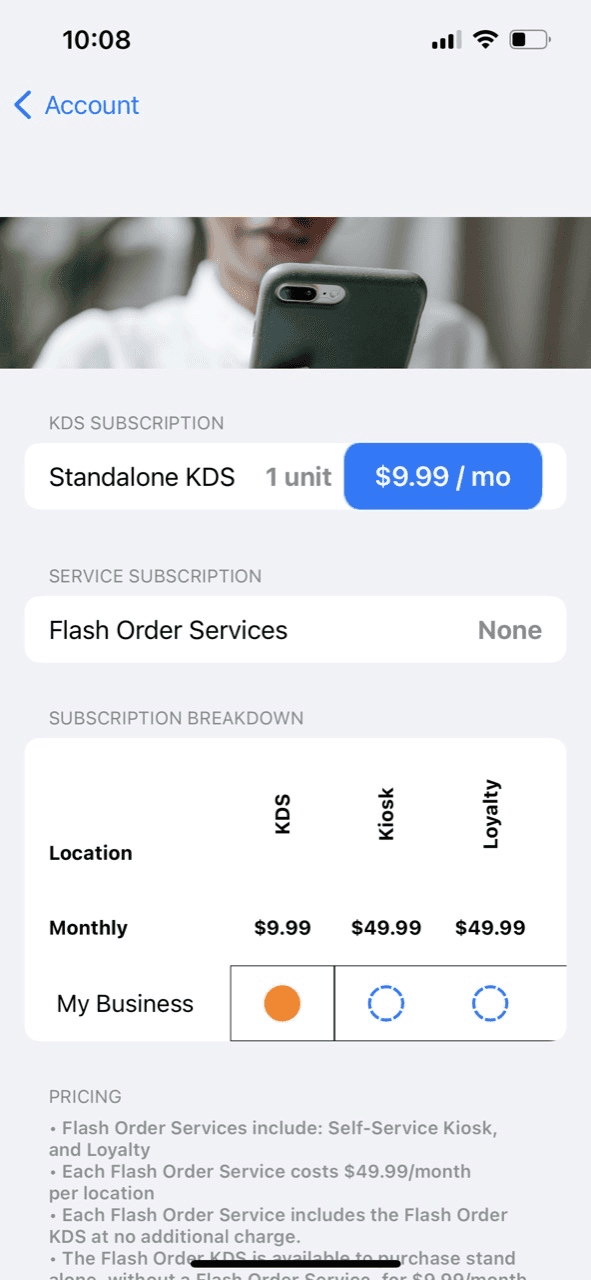Tap the rotated Kiosk column header
Viewport: 591px width, 1280px height.
[386, 814]
